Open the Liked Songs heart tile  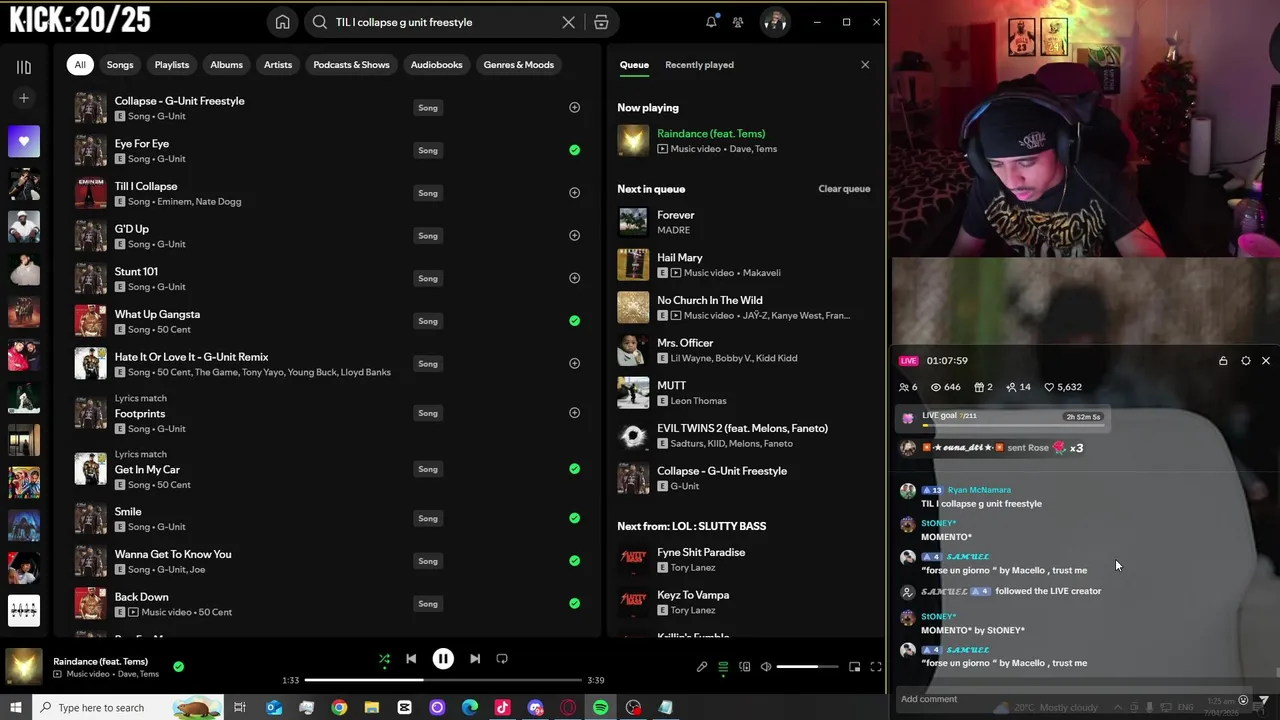(24, 141)
